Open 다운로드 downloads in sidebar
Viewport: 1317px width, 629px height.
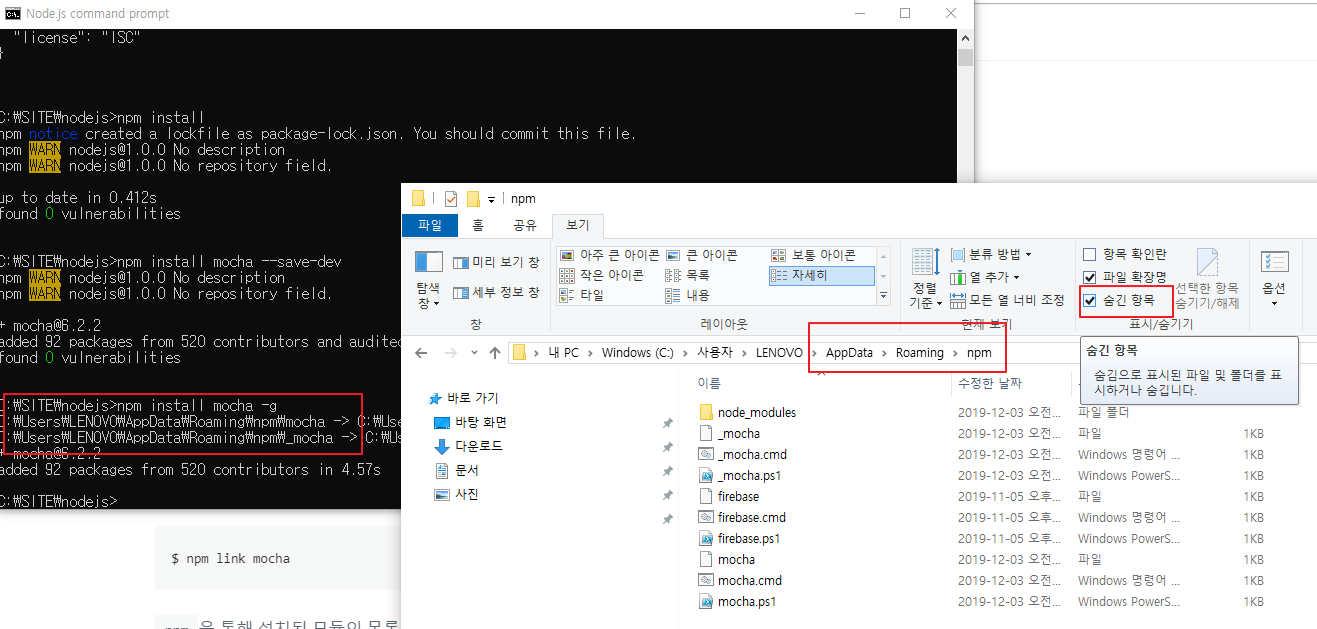point(468,446)
